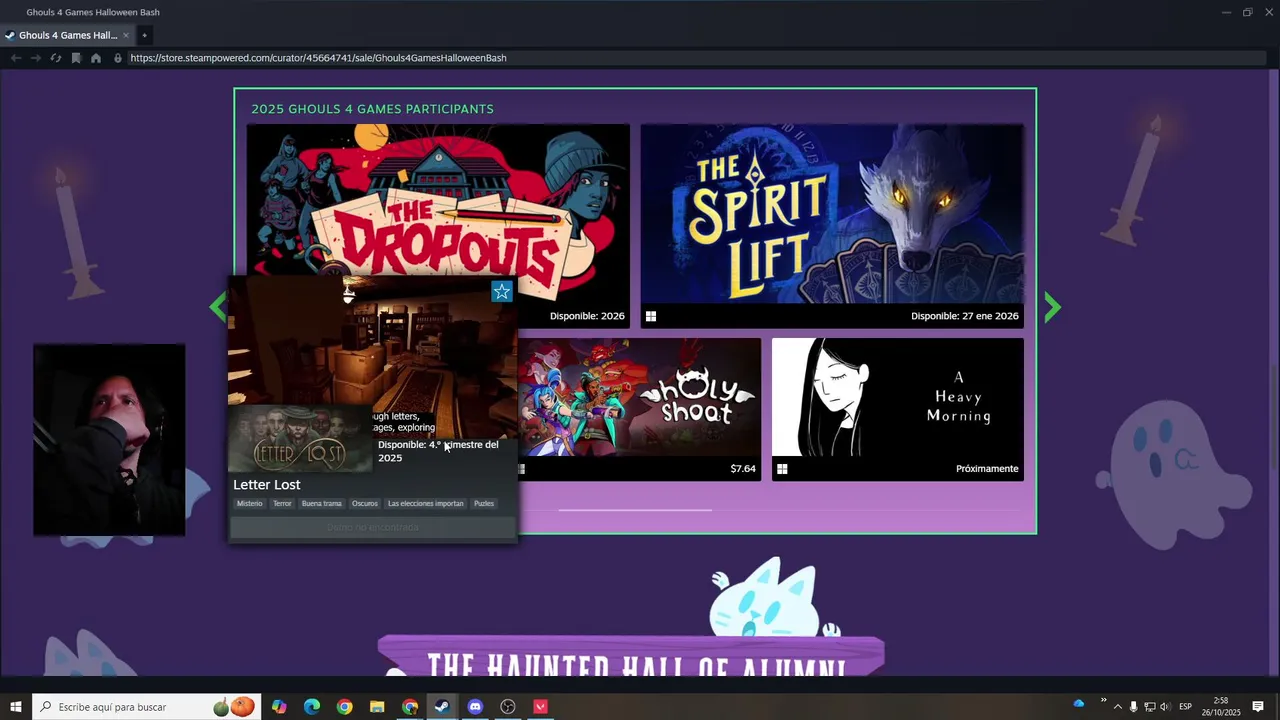Click the ESP language indicator

(1186, 707)
